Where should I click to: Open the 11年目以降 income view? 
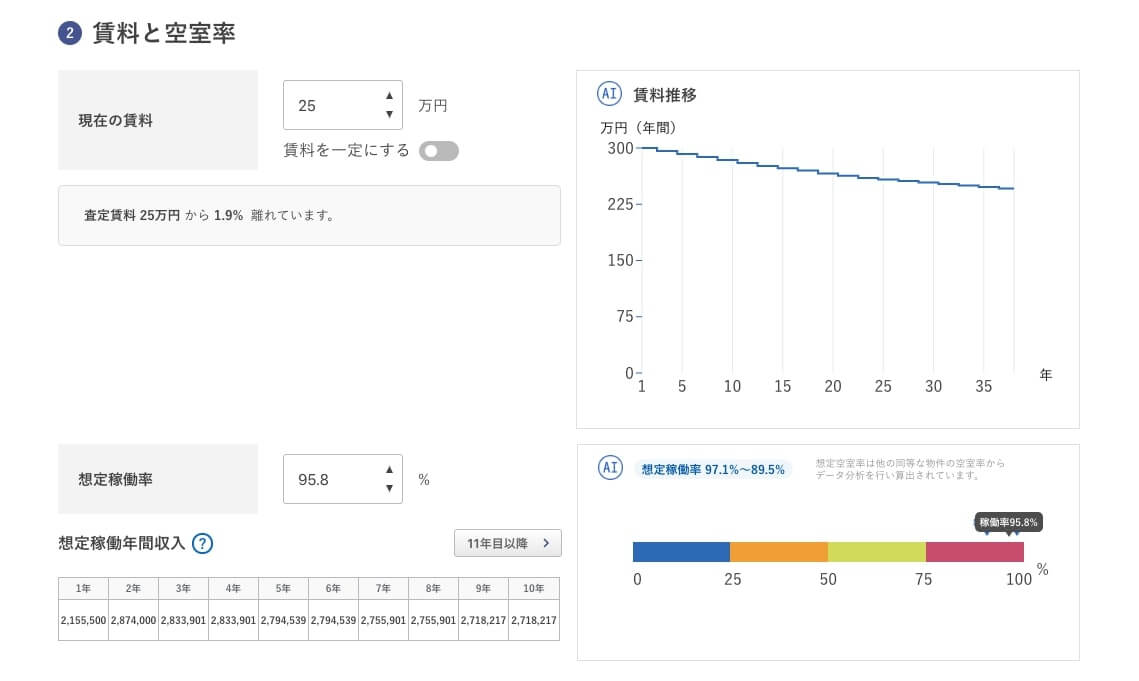point(507,543)
